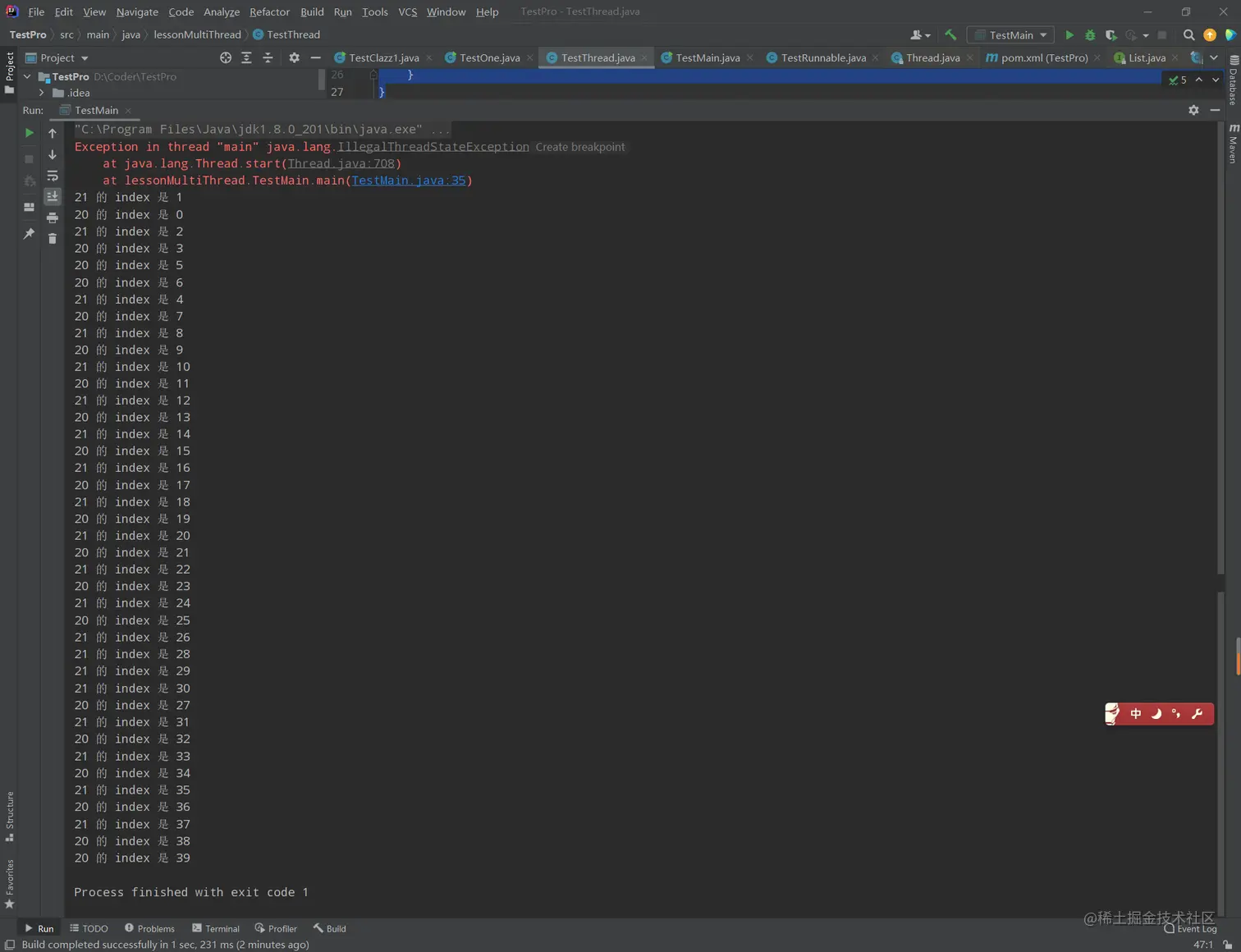Click the input method wrench icon
This screenshot has height=952, width=1241.
point(1197,714)
